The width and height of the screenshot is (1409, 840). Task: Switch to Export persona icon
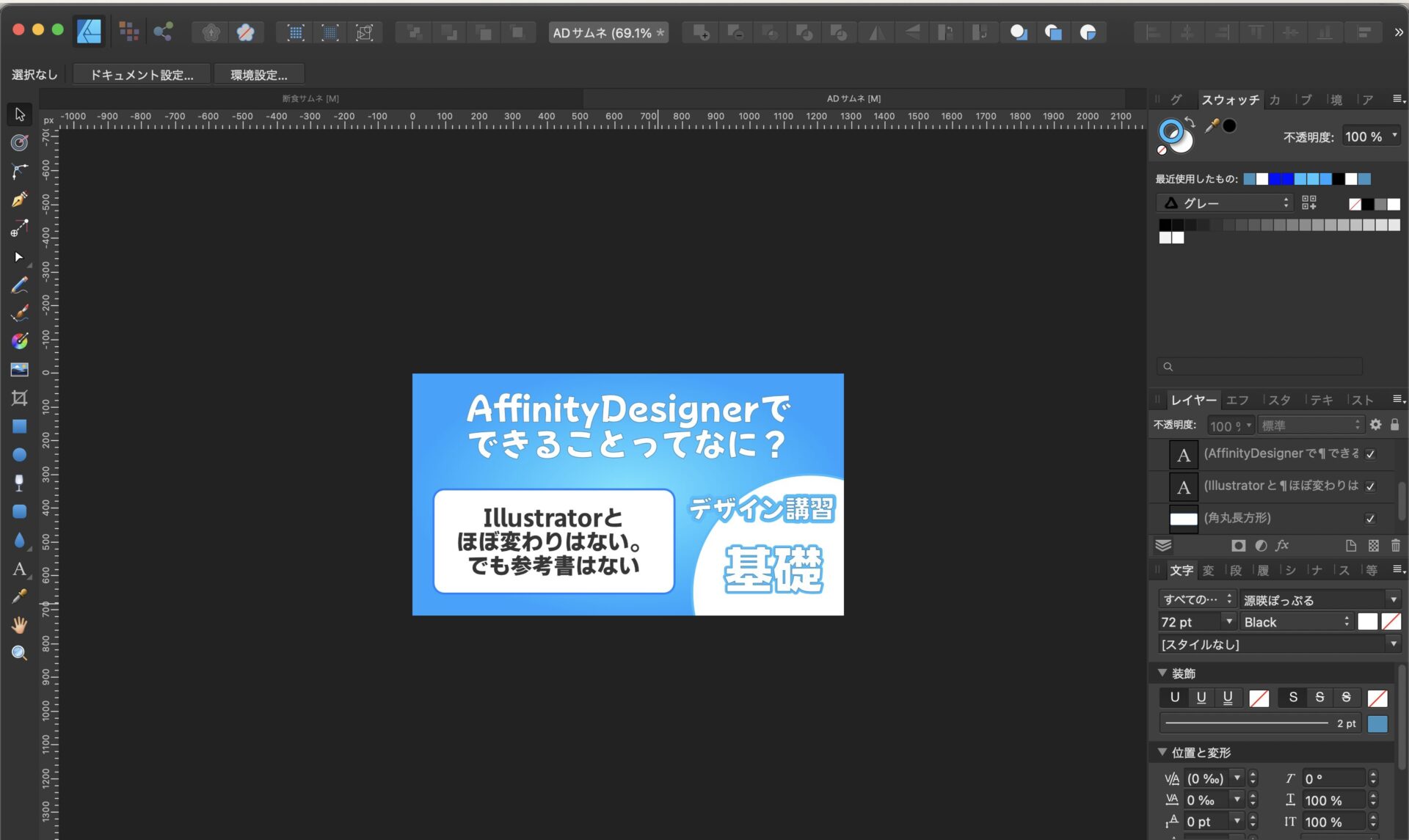163,32
